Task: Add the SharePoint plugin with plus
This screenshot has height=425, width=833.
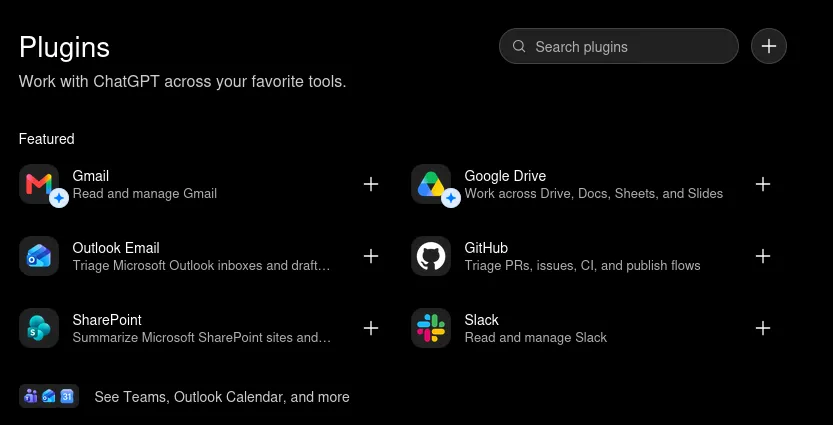Action: point(371,328)
